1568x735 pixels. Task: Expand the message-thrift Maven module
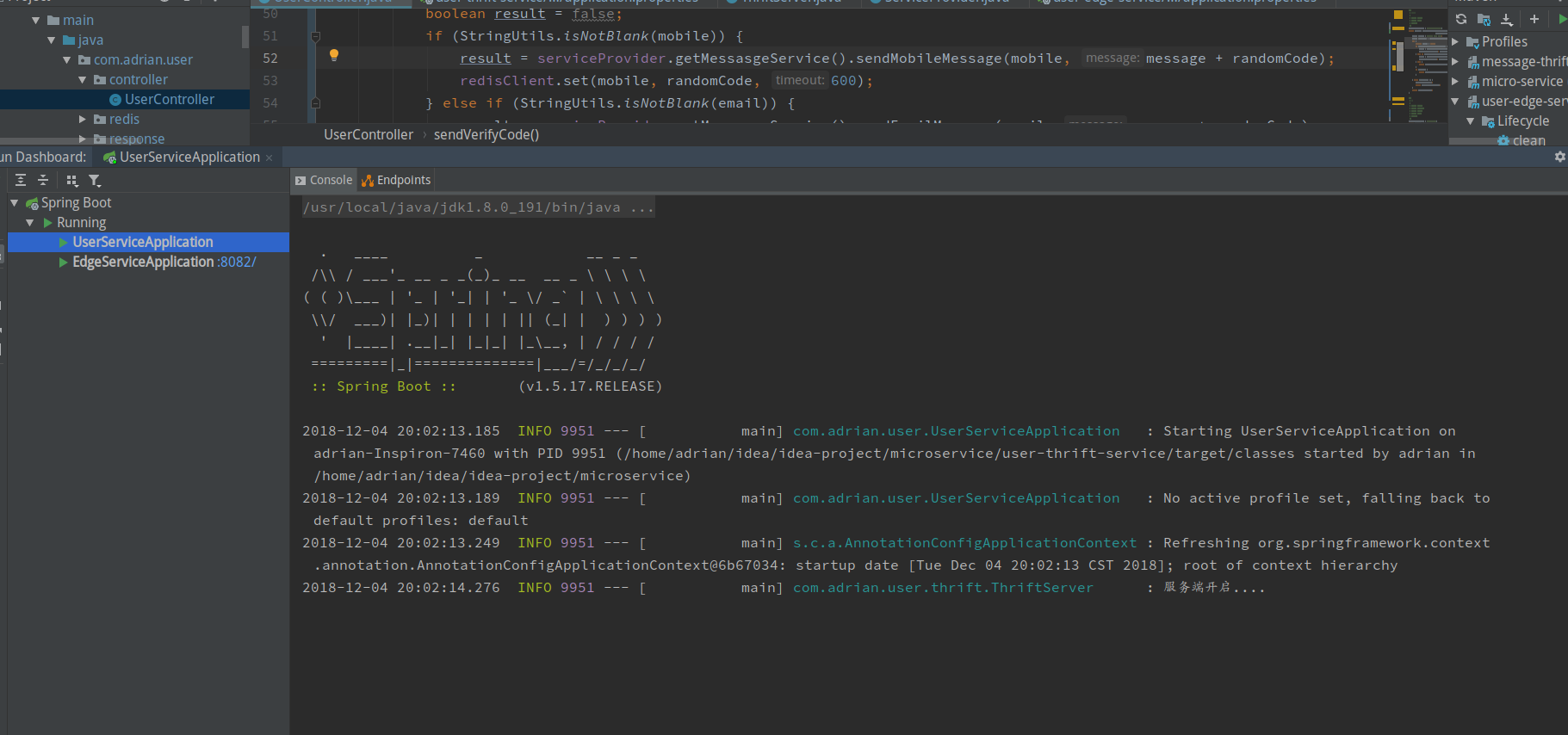(1456, 62)
